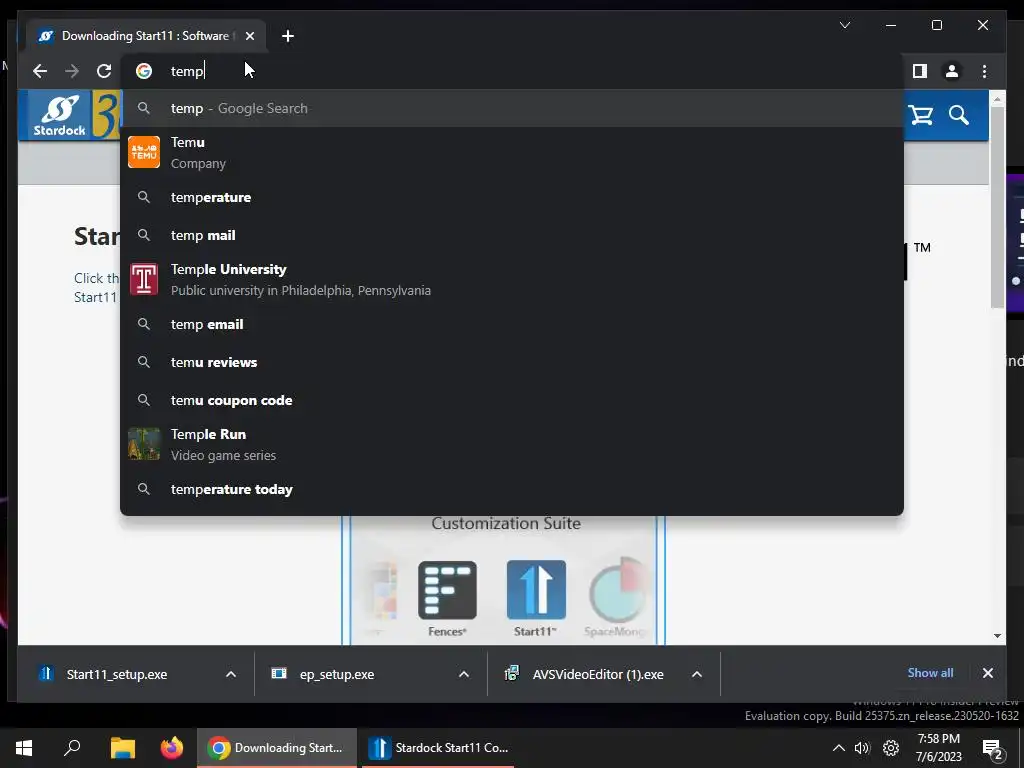Open File Explorer from the taskbar
1024x768 pixels.
pos(123,748)
